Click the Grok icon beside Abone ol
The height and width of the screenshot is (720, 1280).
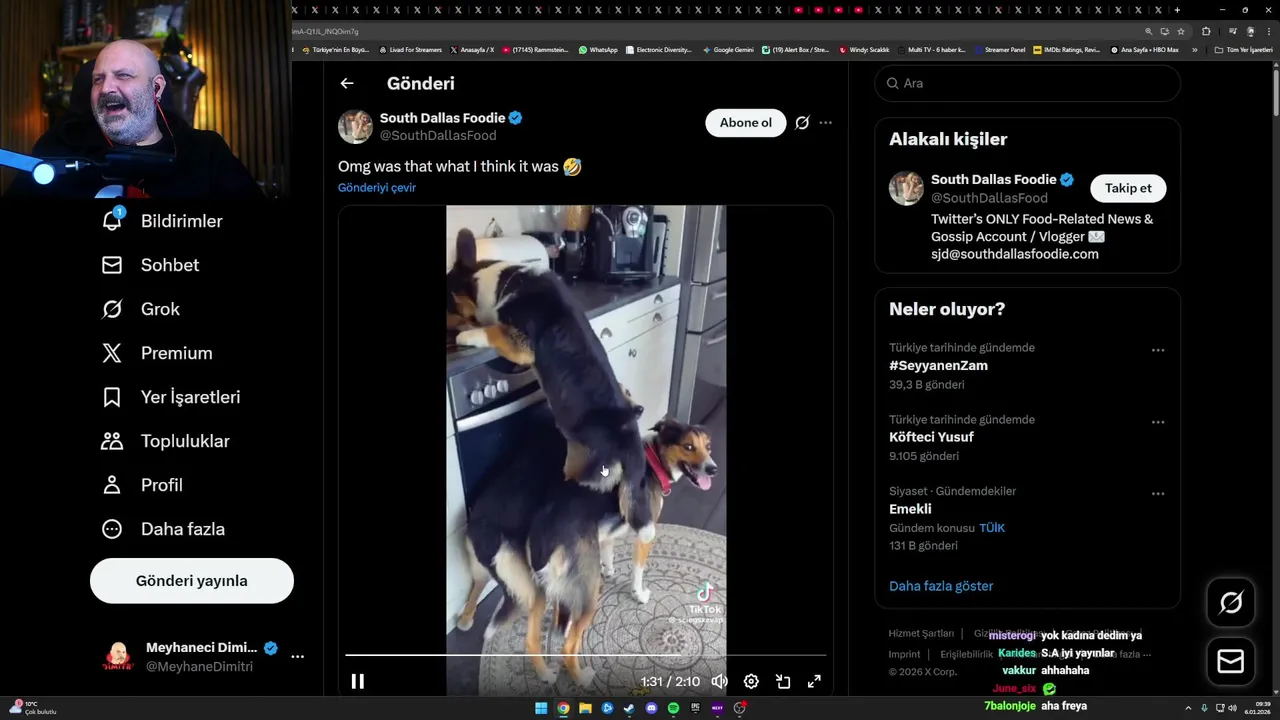[802, 123]
